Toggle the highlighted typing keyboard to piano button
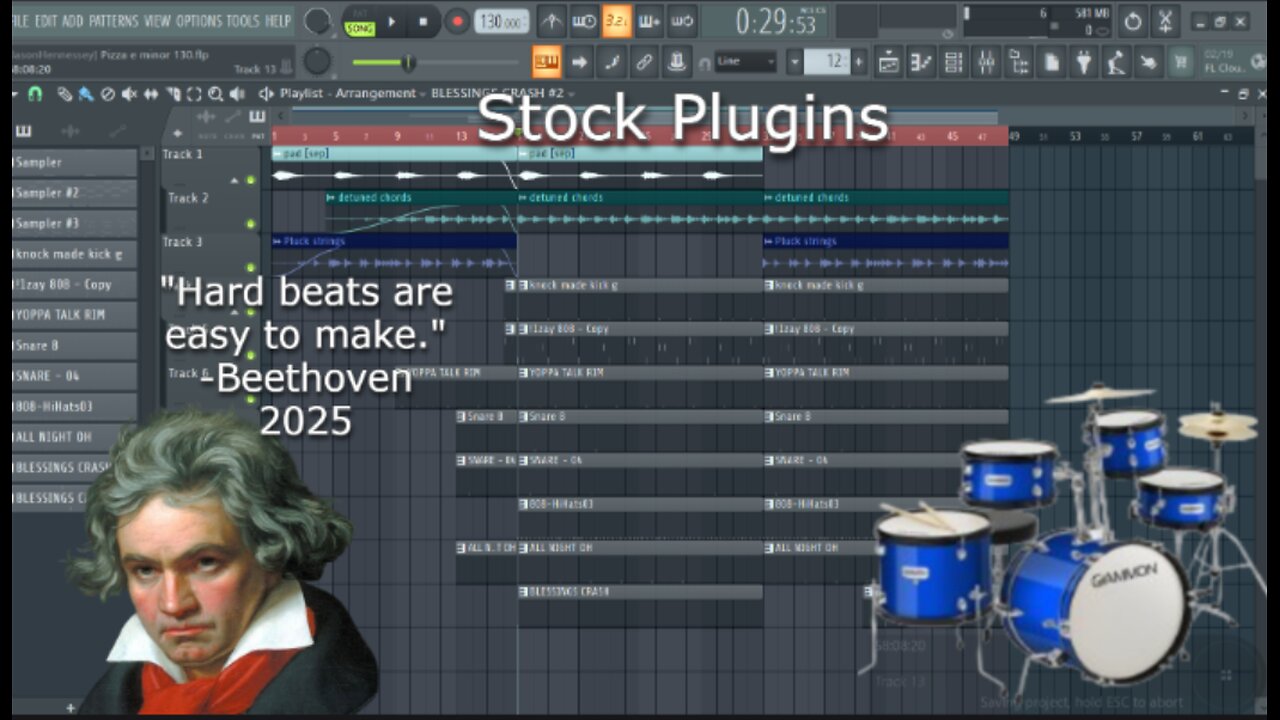 546,62
